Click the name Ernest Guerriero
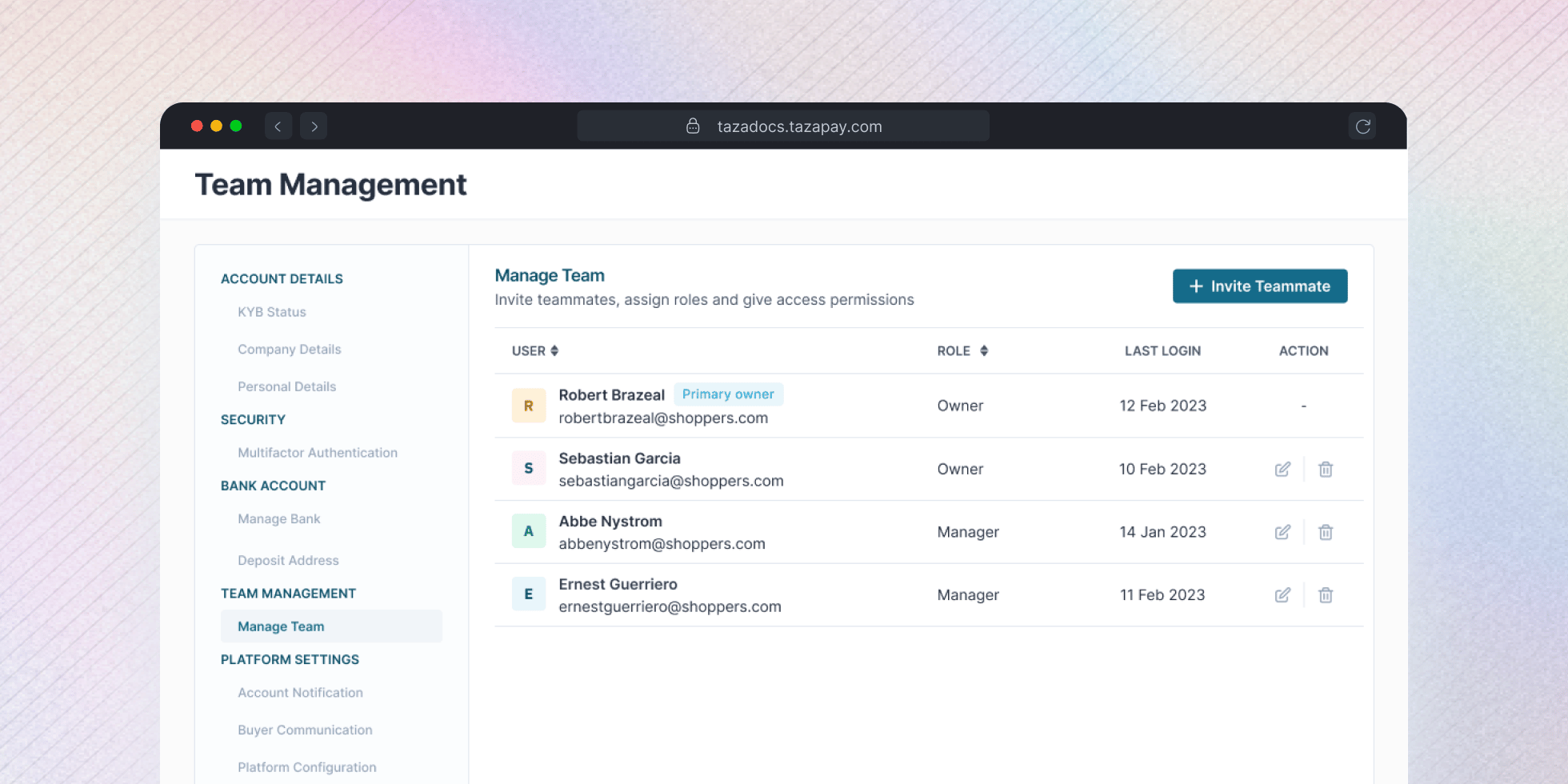The width and height of the screenshot is (1568, 784). pyautogui.click(x=618, y=585)
